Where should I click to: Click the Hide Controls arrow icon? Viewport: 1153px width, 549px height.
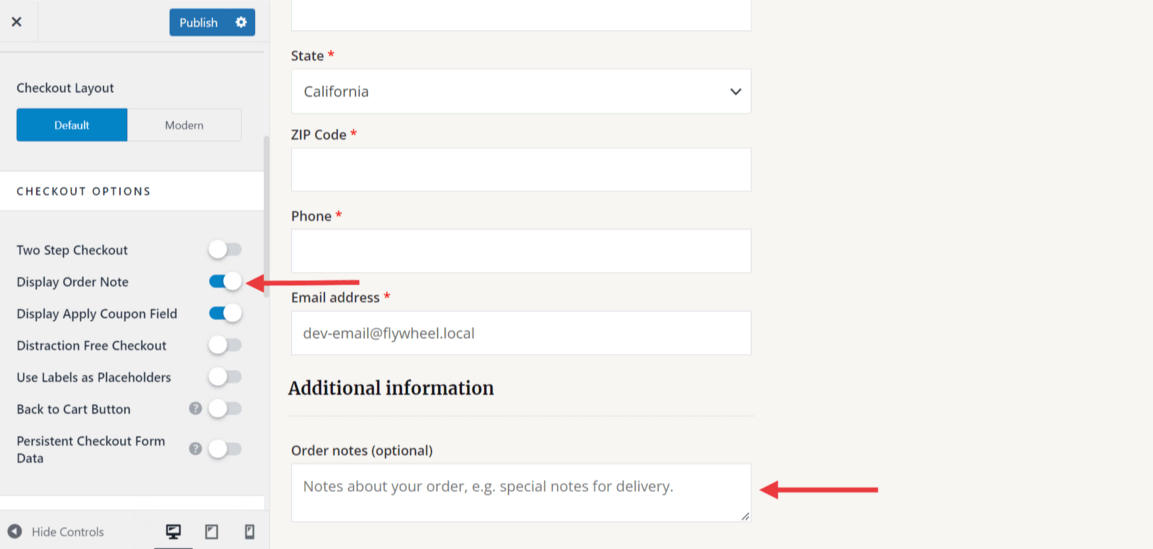(15, 532)
